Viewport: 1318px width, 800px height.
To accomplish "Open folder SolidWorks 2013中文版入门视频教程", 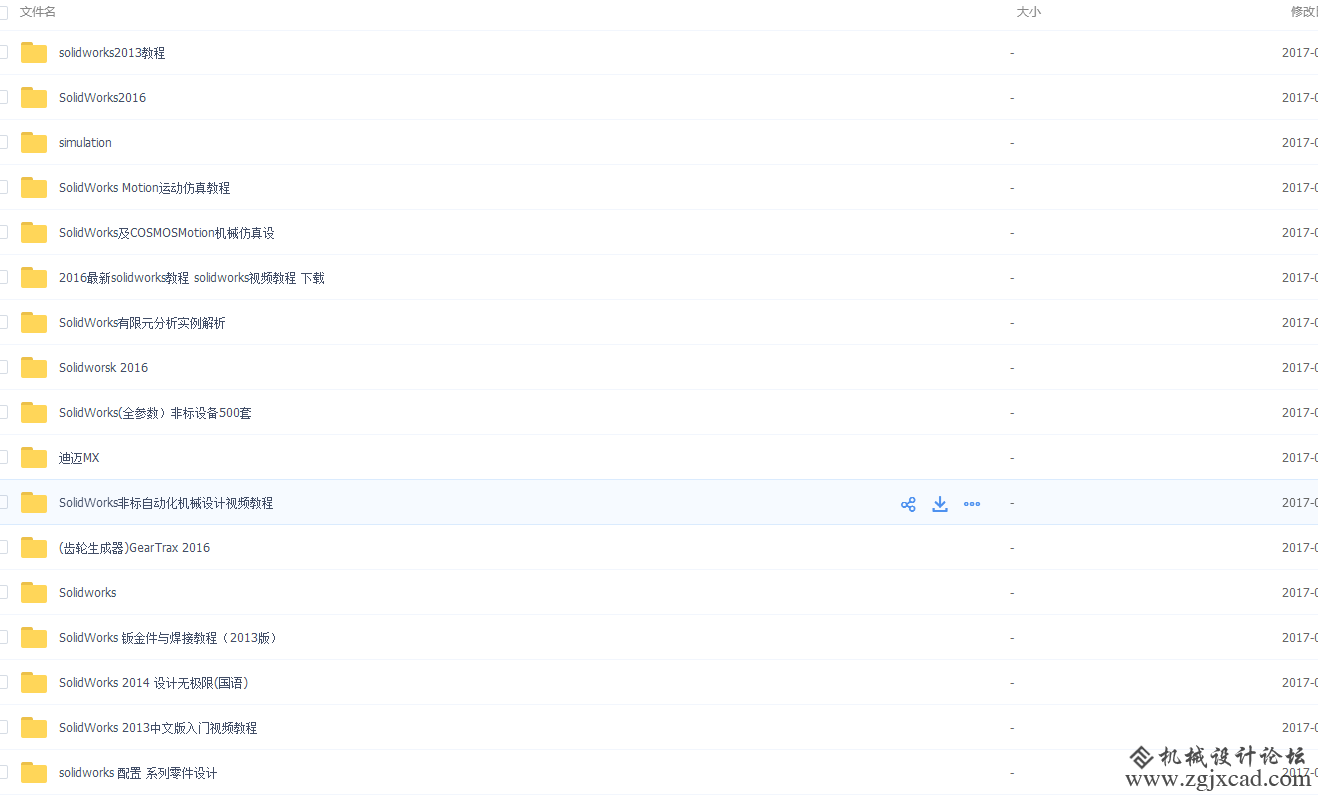I will coord(158,728).
